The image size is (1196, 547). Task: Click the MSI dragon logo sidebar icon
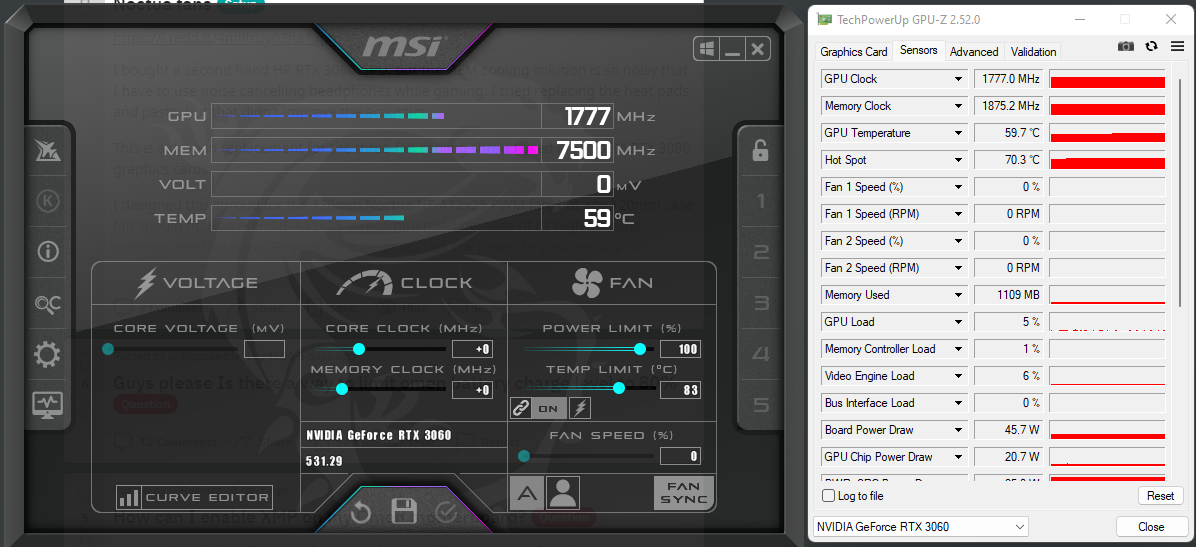click(x=47, y=151)
